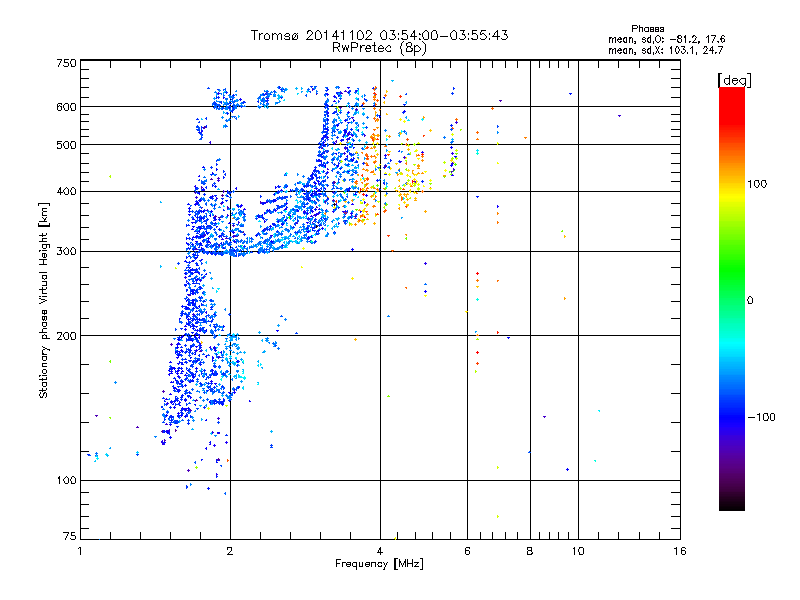Click the subtitle "RwPretec (8p)"

tap(379, 48)
